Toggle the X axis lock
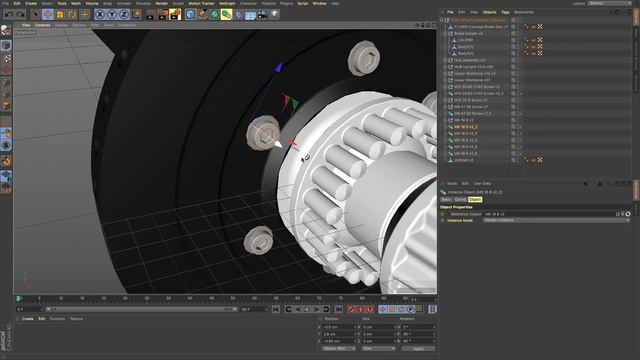Screen dimensions: 640x360 pos(100,15)
